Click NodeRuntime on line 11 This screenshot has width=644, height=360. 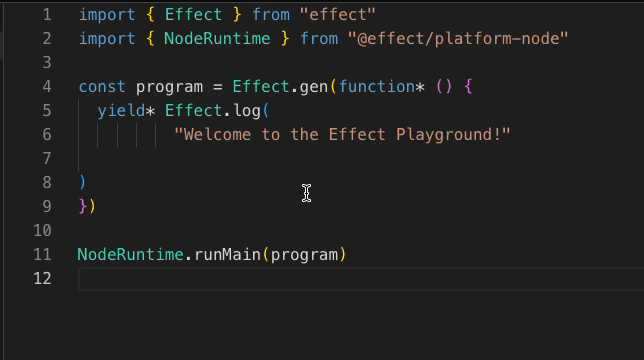(131, 255)
